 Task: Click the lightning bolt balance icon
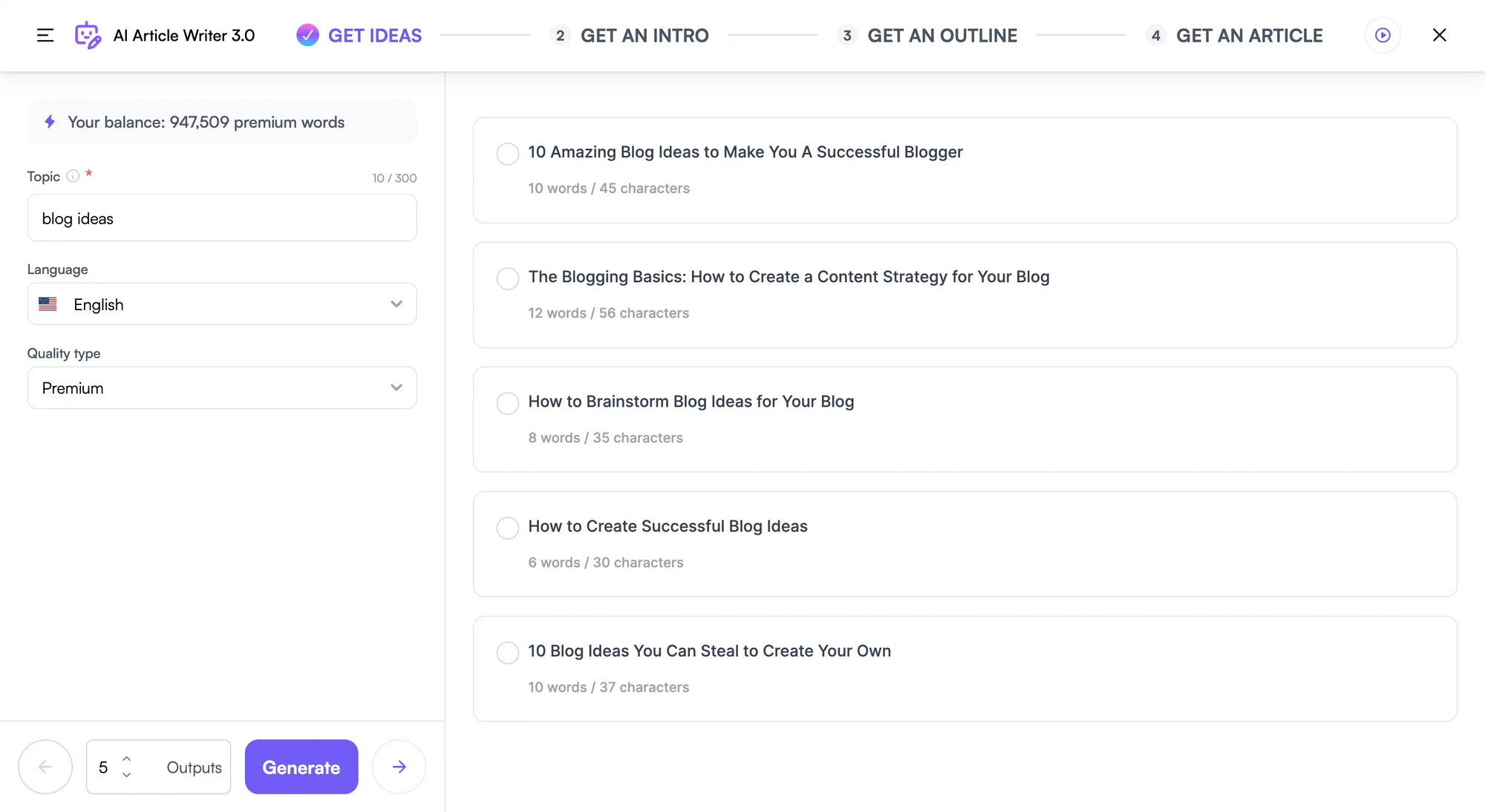(50, 122)
